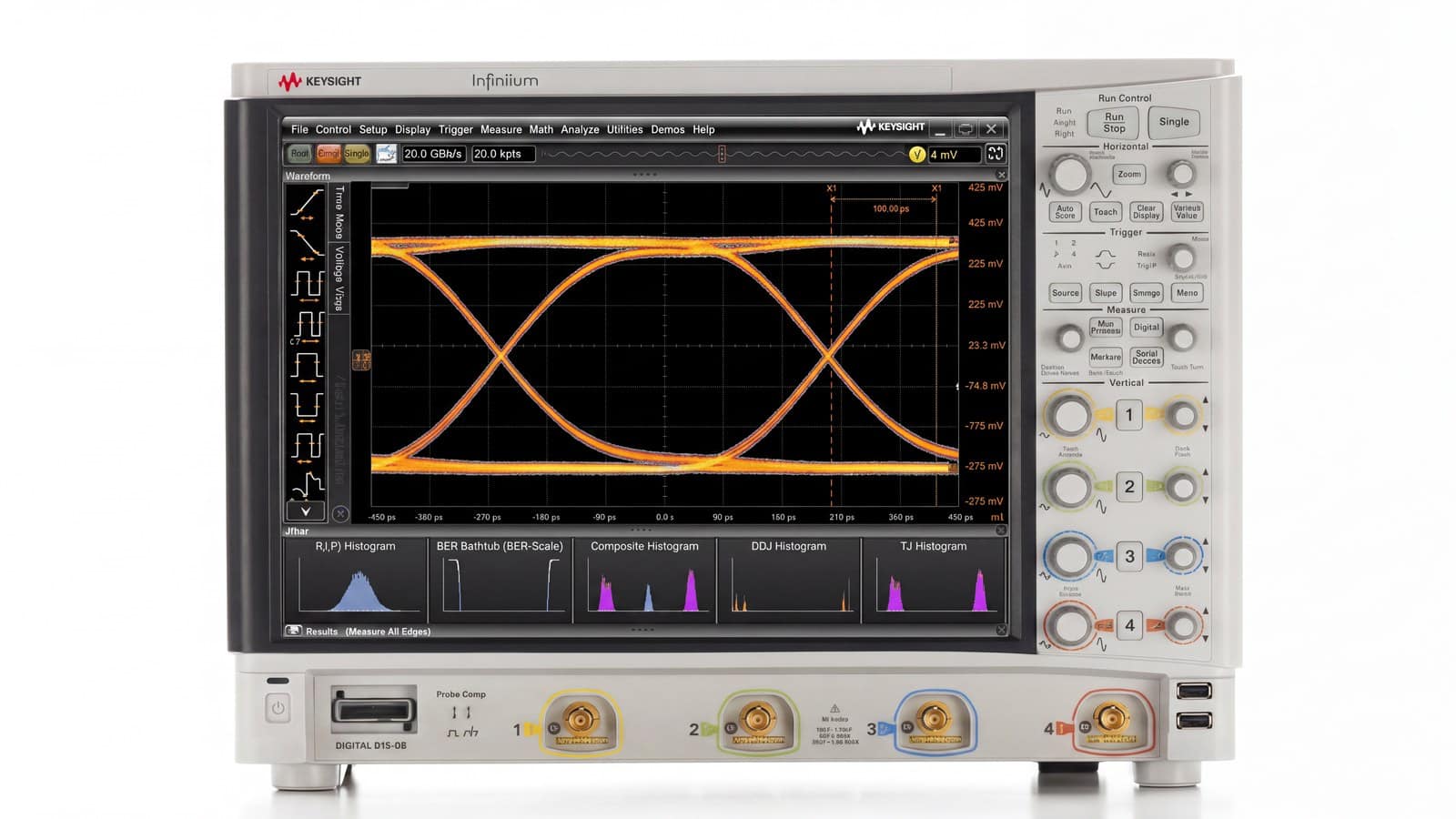Open the Voltage vertical tab
The height and width of the screenshot is (819, 1456).
coord(339,278)
